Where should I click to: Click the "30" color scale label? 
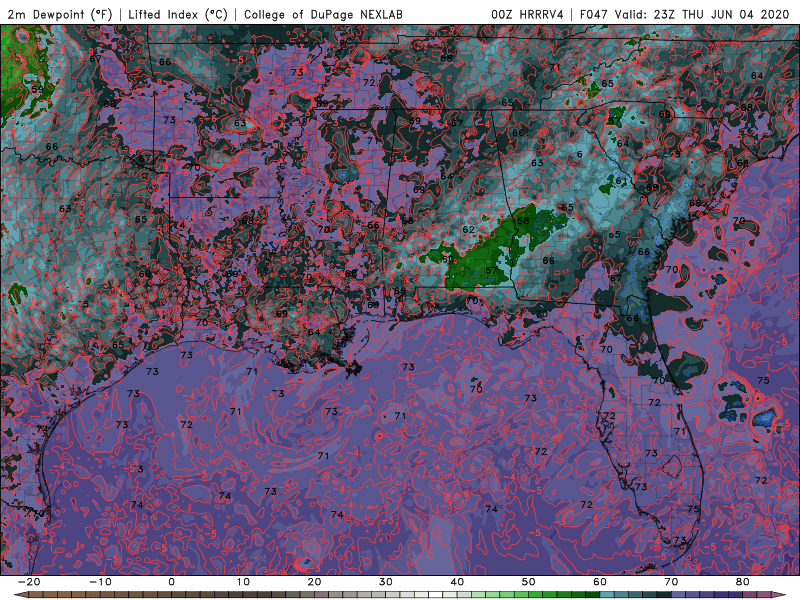pos(386,582)
